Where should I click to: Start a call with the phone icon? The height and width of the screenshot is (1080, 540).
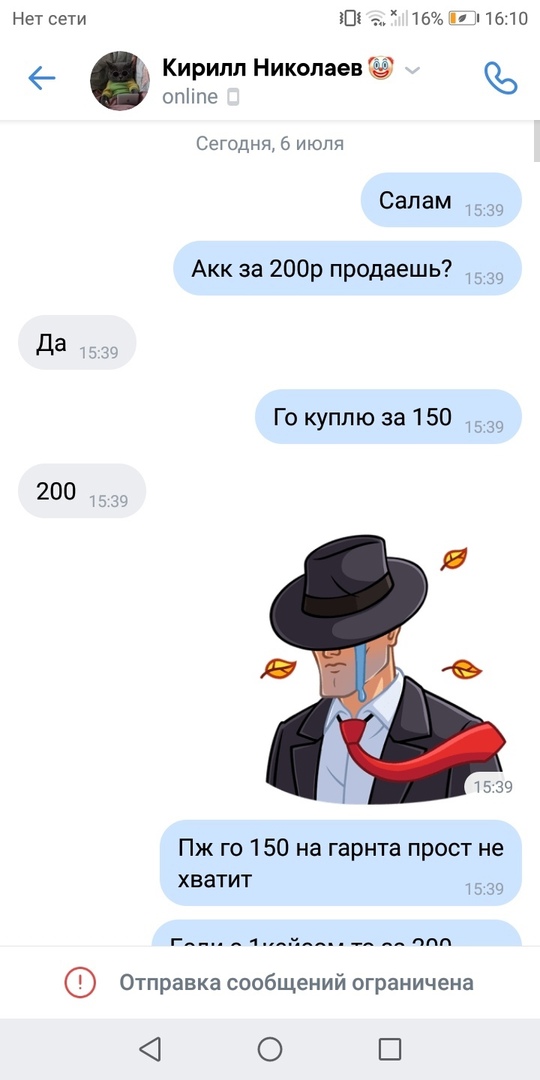pos(501,78)
